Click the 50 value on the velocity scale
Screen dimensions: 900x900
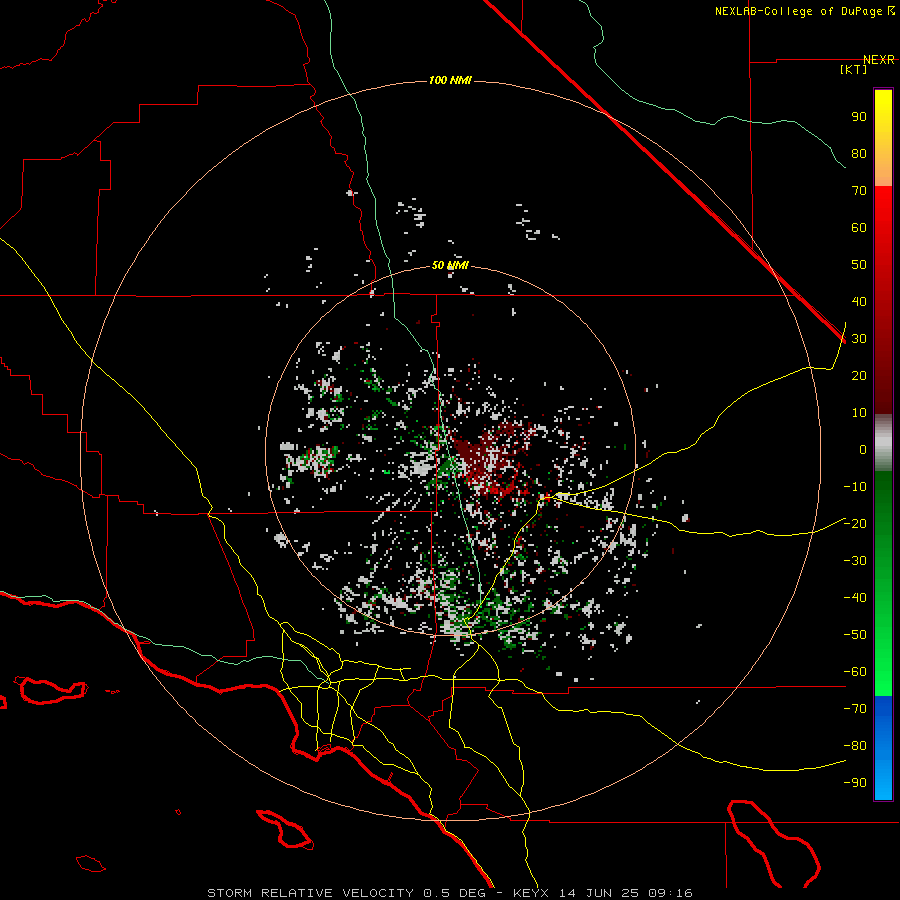[859, 265]
